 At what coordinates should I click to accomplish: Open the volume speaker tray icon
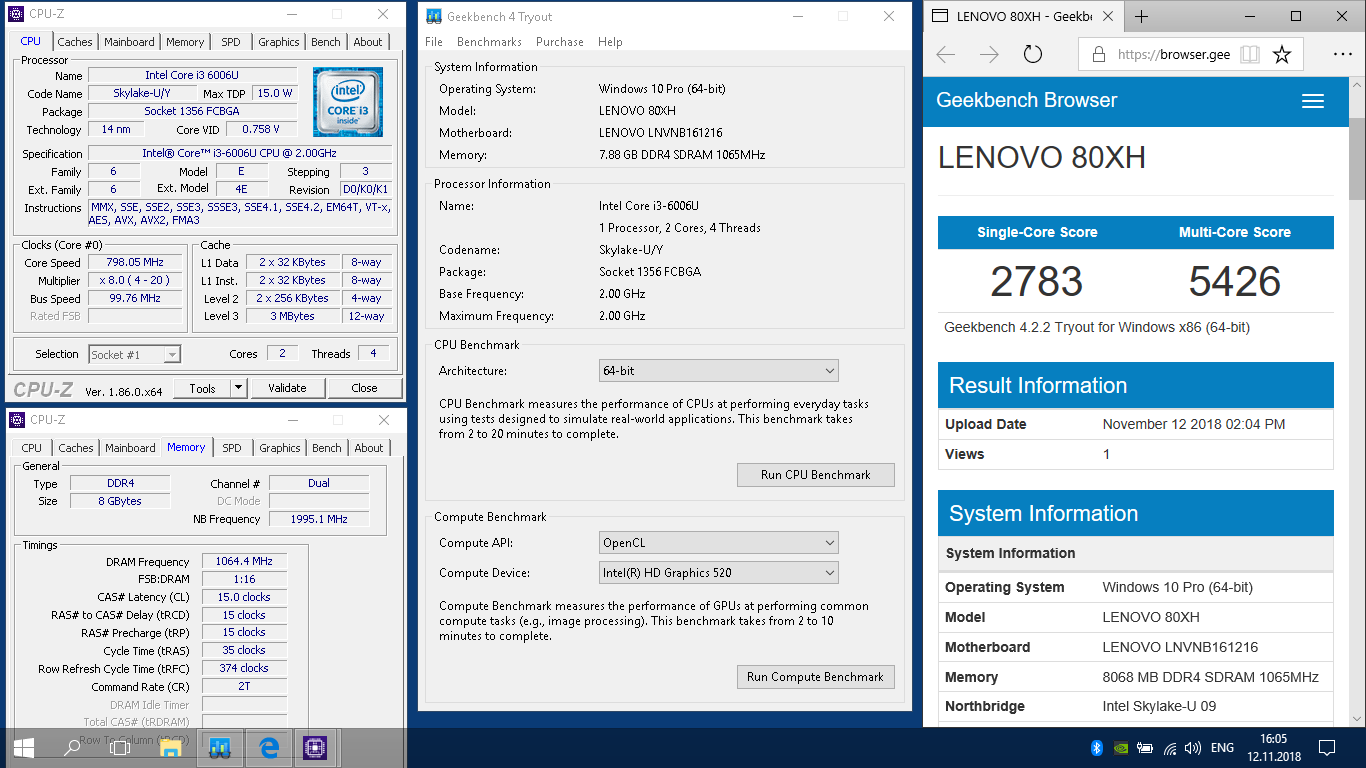coord(1192,748)
